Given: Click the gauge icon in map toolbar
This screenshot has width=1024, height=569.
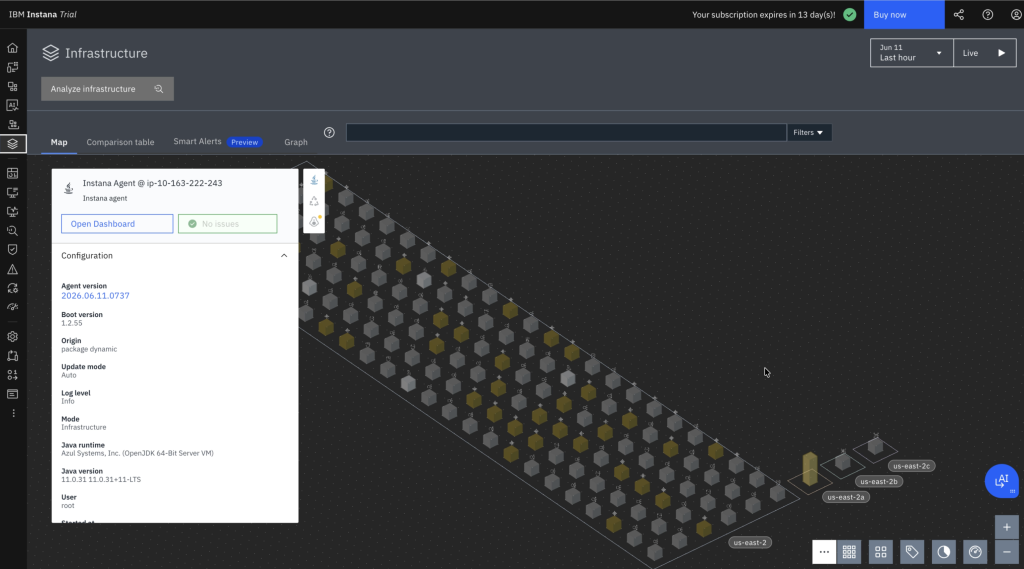Looking at the screenshot, I should pos(975,552).
